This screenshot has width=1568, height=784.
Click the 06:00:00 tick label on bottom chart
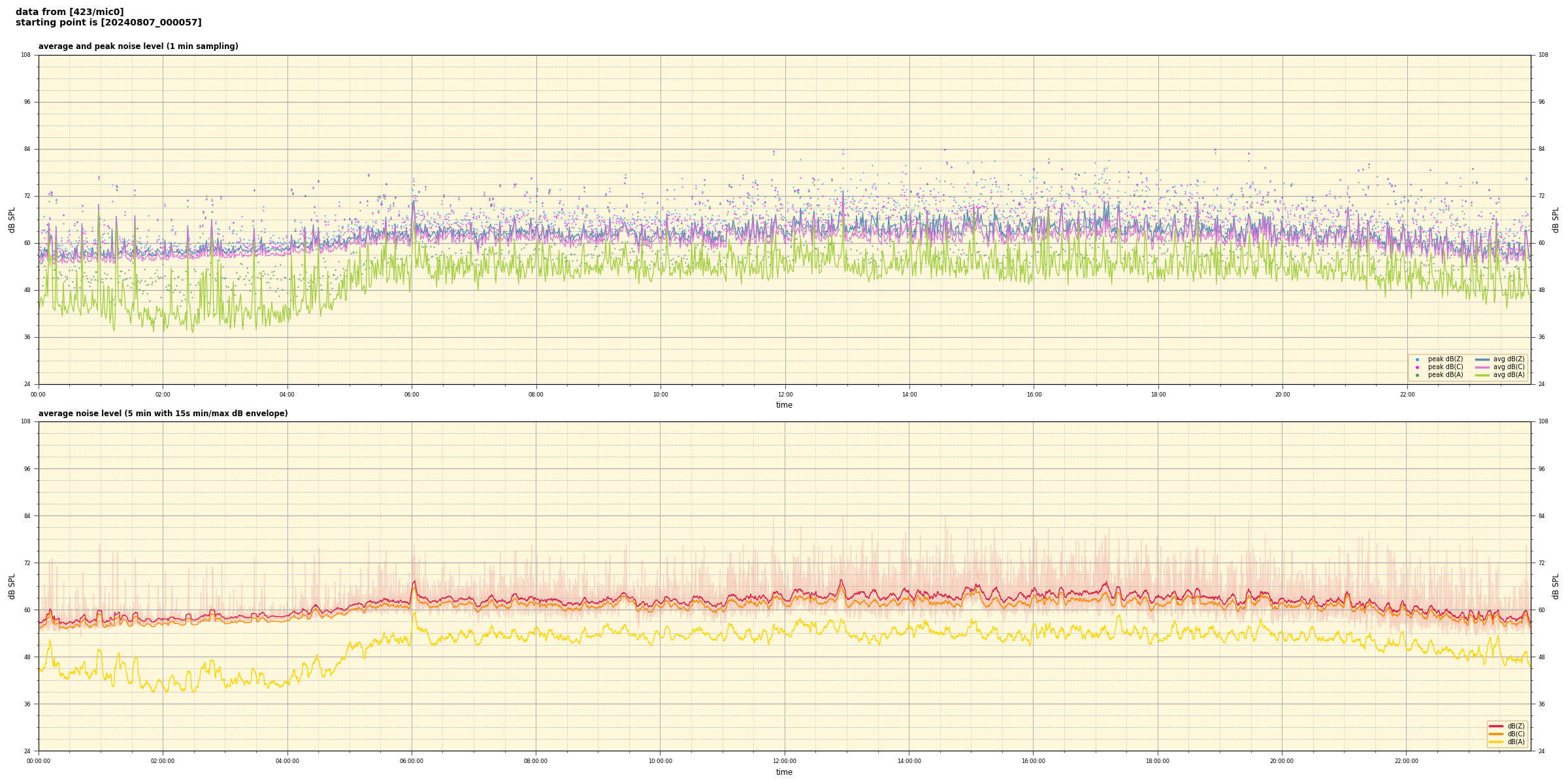412,761
